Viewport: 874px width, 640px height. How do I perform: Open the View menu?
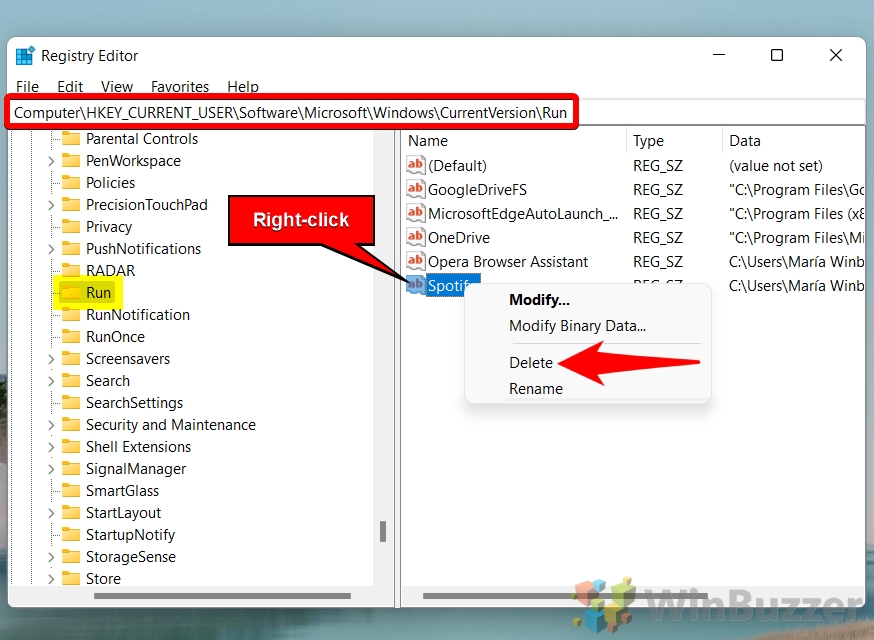click(x=116, y=86)
